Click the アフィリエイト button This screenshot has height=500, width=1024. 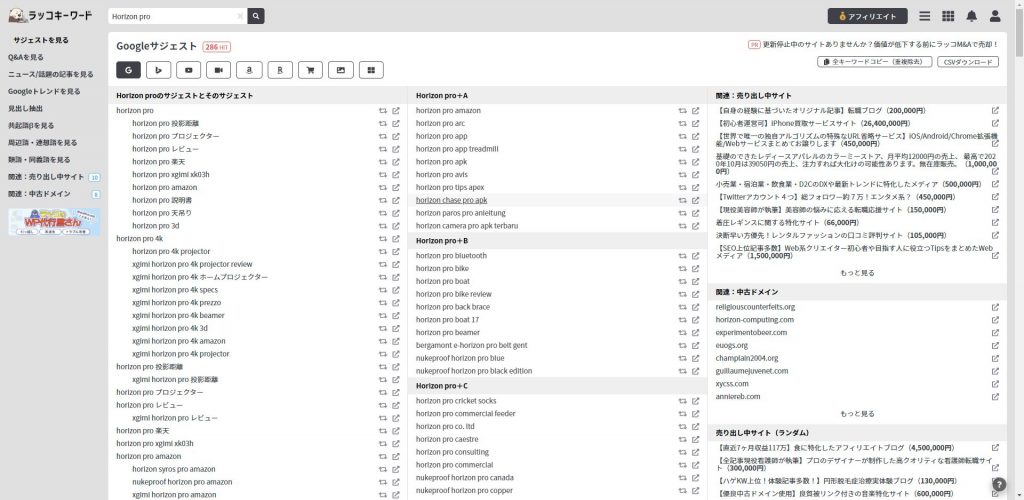click(x=867, y=16)
